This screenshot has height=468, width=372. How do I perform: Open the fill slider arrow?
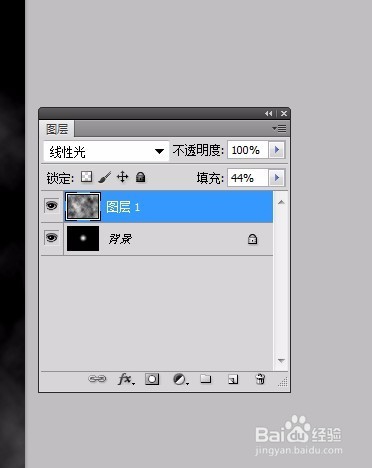coord(277,178)
